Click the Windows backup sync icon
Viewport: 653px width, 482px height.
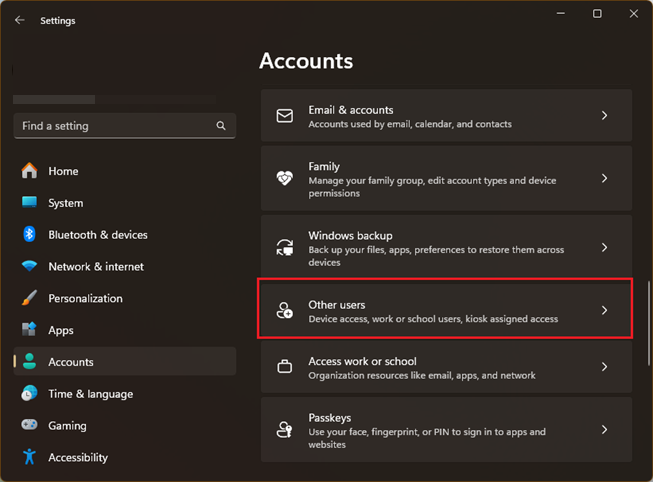[285, 247]
